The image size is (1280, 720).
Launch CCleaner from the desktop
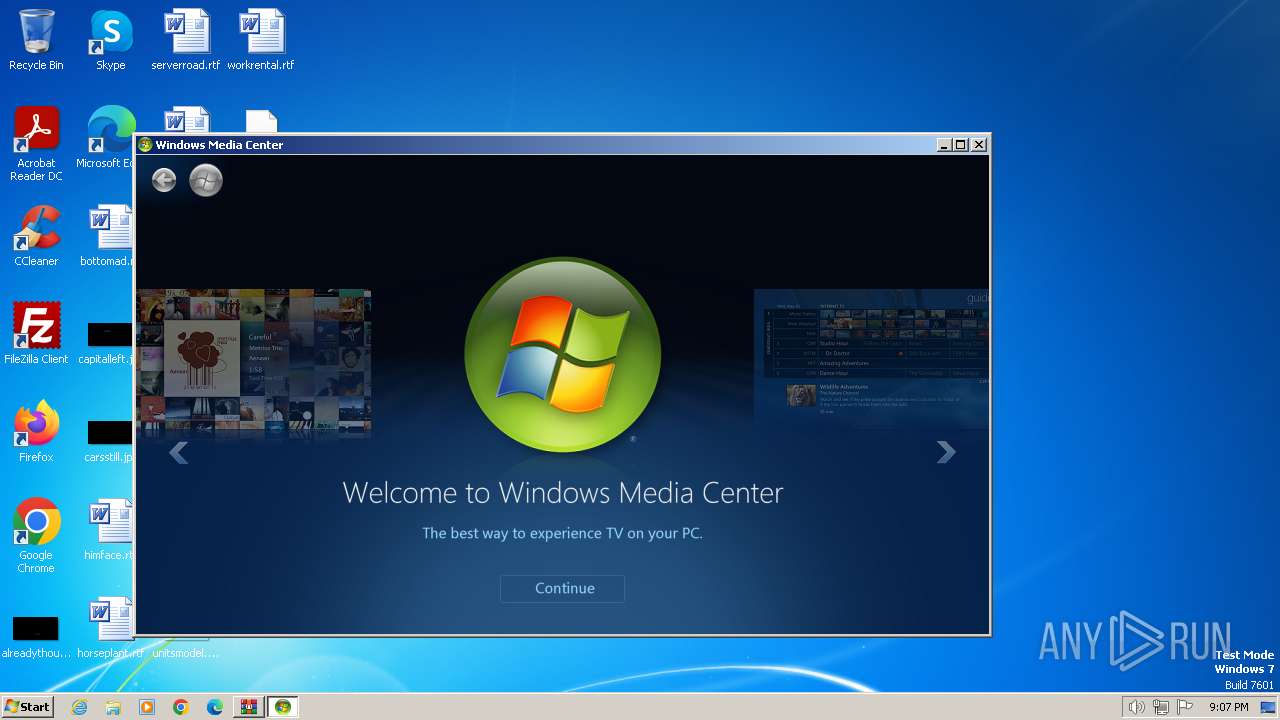click(x=36, y=236)
